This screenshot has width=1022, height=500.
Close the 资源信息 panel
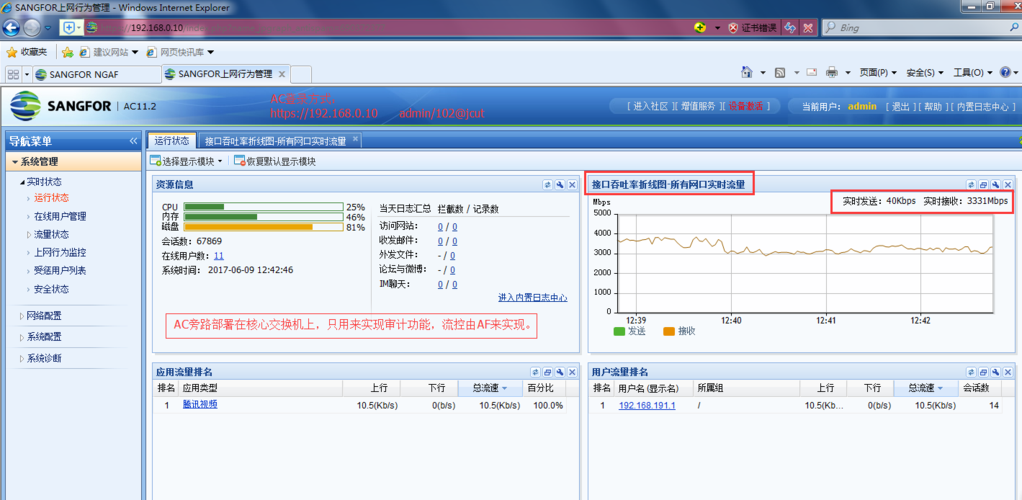pos(572,185)
